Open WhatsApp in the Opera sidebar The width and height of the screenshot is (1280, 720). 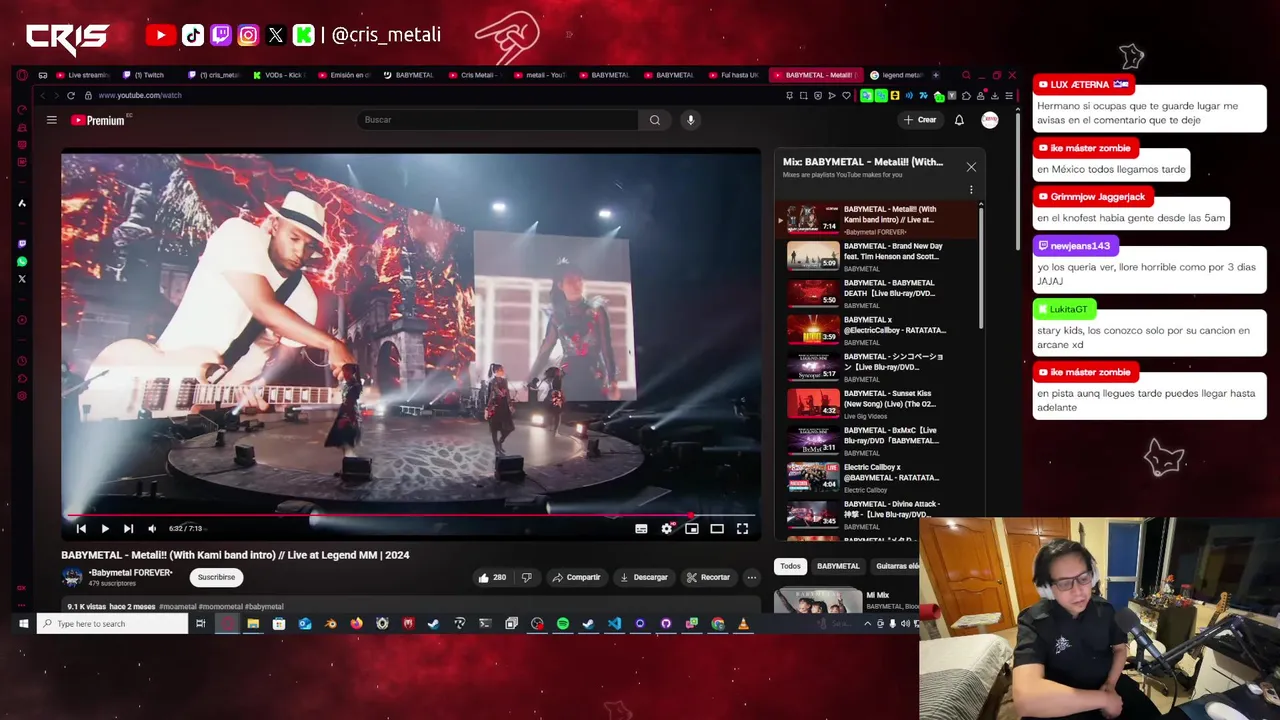(x=22, y=261)
